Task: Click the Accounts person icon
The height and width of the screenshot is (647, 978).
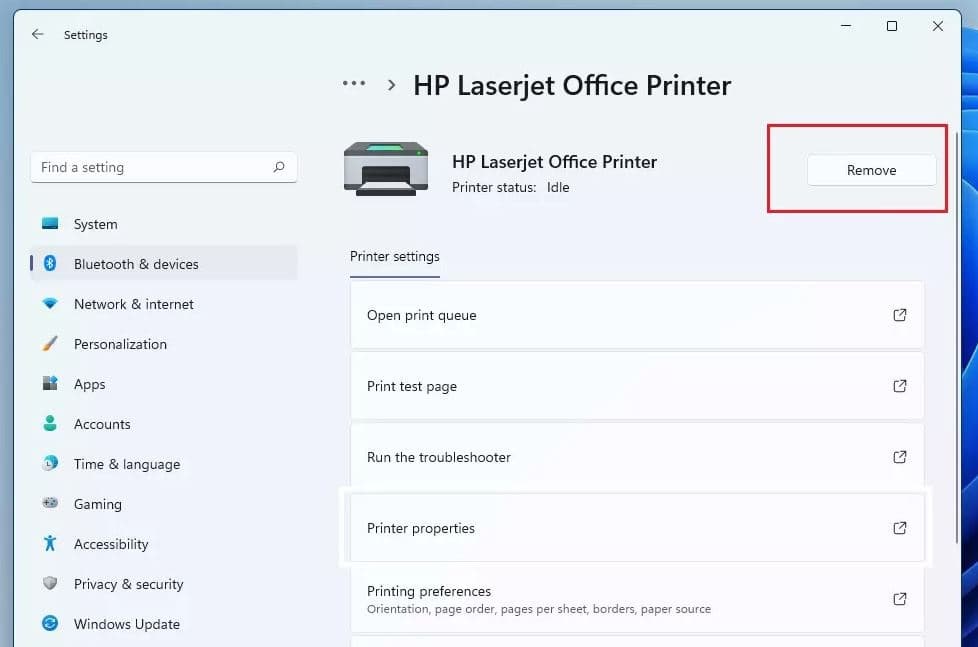Action: (x=50, y=424)
